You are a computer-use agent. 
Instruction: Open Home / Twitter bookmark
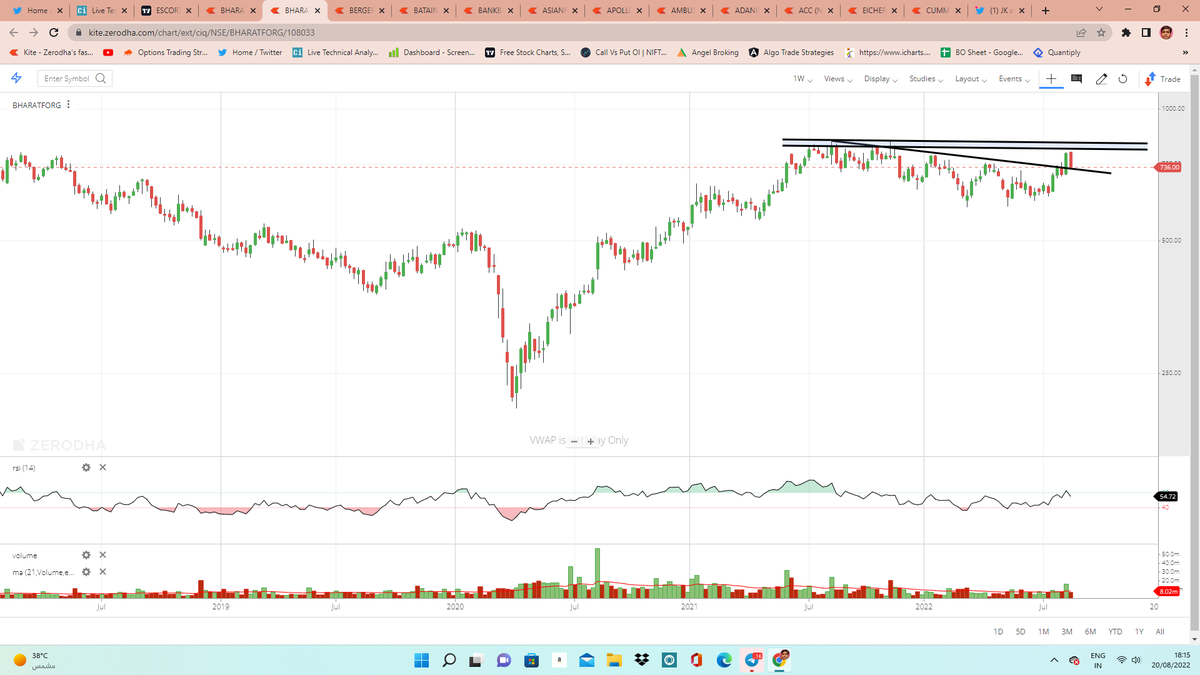point(250,52)
